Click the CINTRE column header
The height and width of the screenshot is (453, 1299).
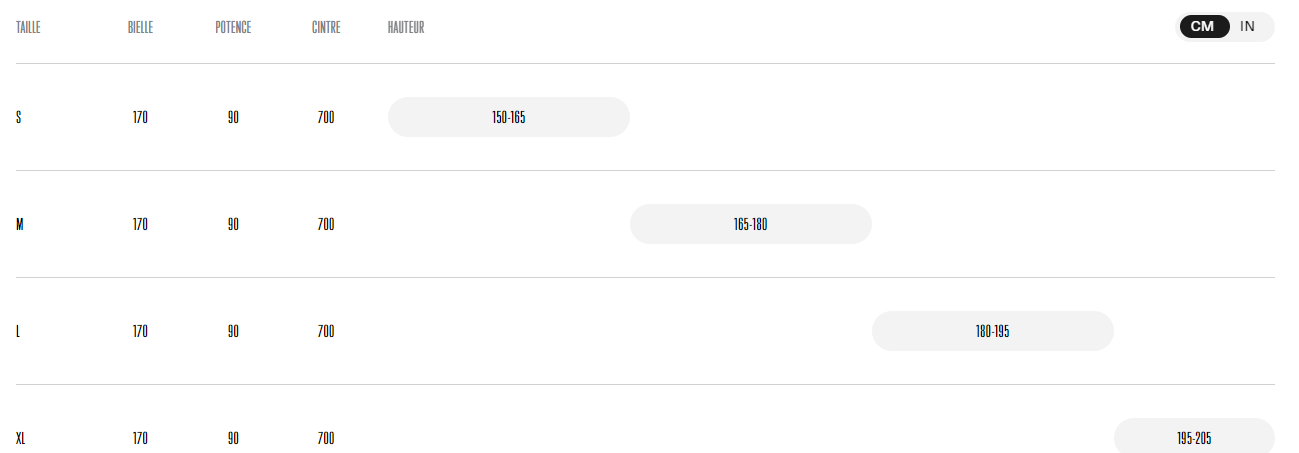coord(326,28)
